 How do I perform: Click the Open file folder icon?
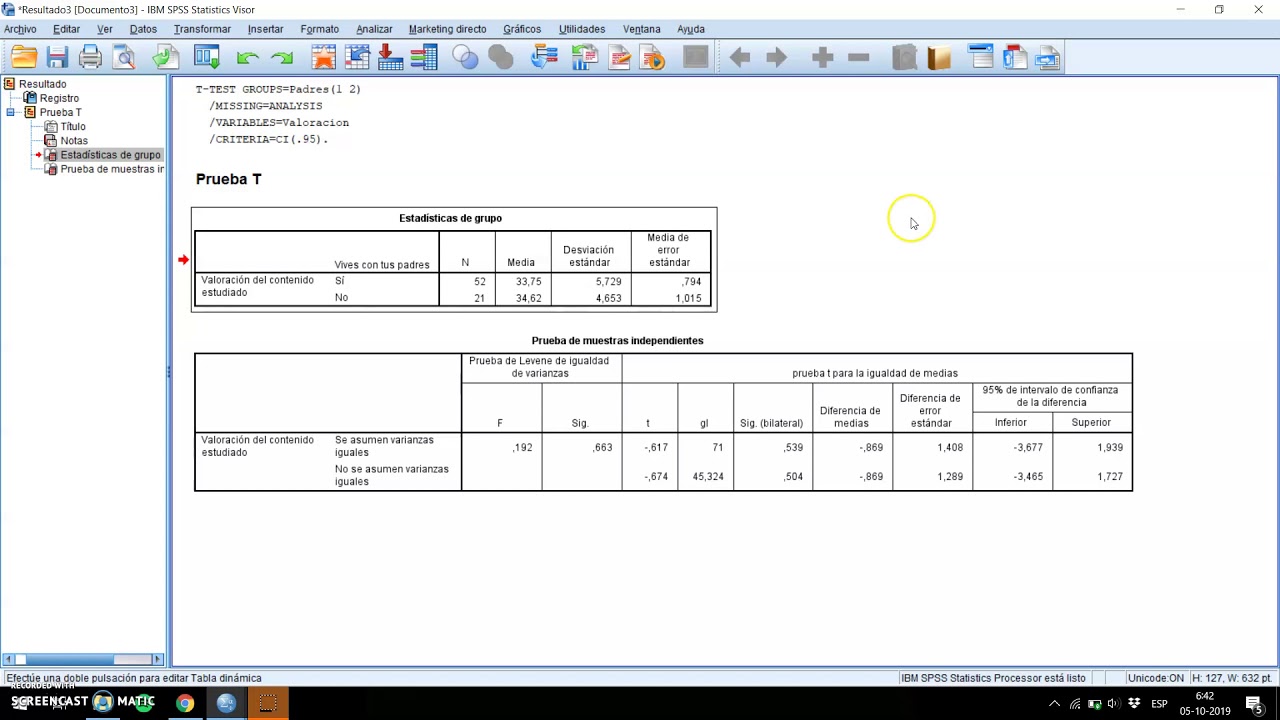pos(24,58)
